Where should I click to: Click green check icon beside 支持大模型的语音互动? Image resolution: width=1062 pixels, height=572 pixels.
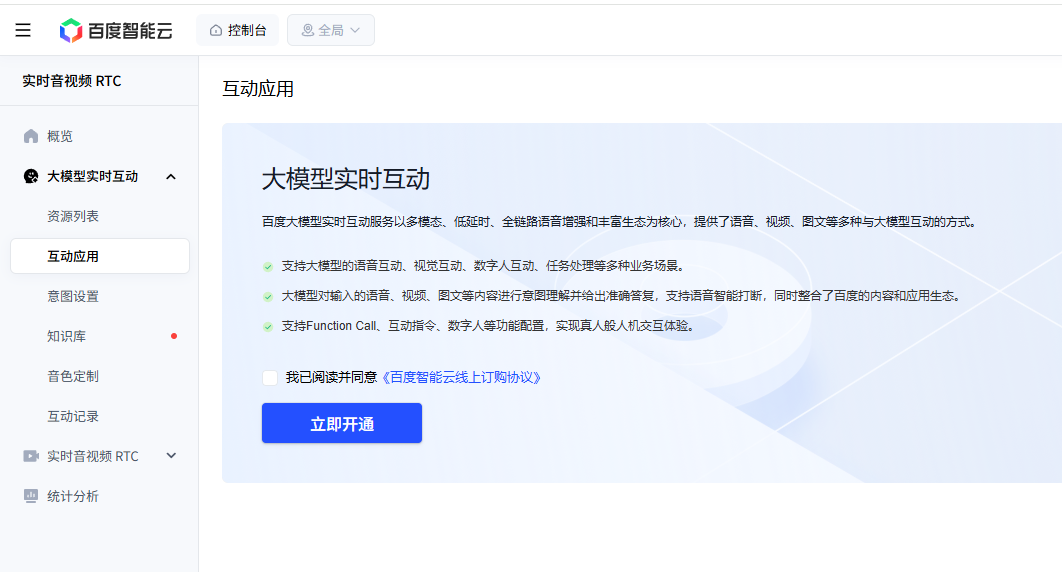[x=268, y=267]
